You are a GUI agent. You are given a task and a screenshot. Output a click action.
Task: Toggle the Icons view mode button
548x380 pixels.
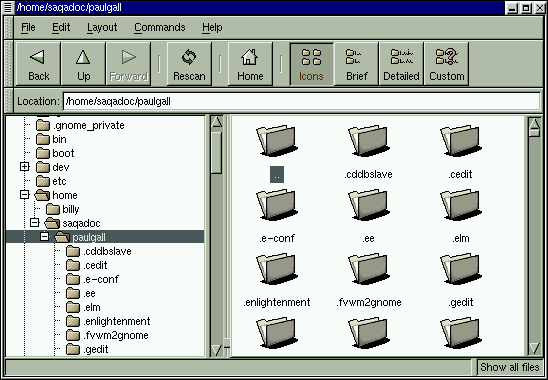tap(311, 64)
